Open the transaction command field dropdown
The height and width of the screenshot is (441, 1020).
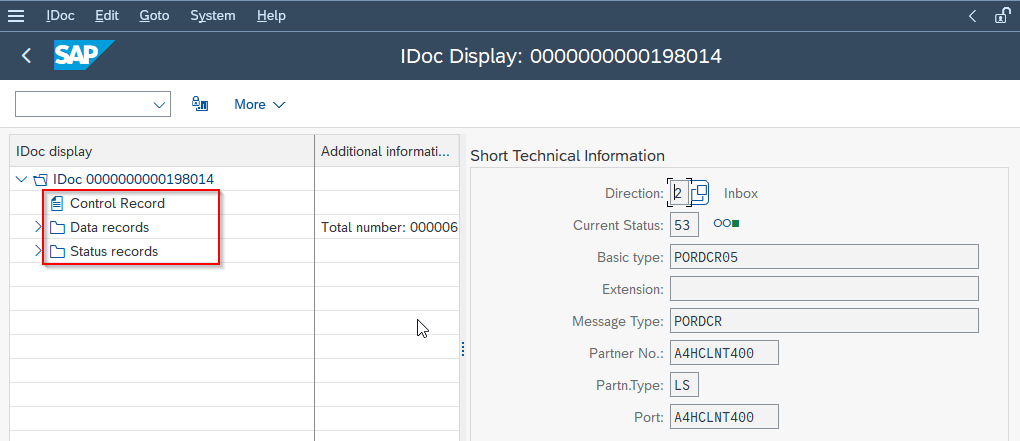point(159,105)
